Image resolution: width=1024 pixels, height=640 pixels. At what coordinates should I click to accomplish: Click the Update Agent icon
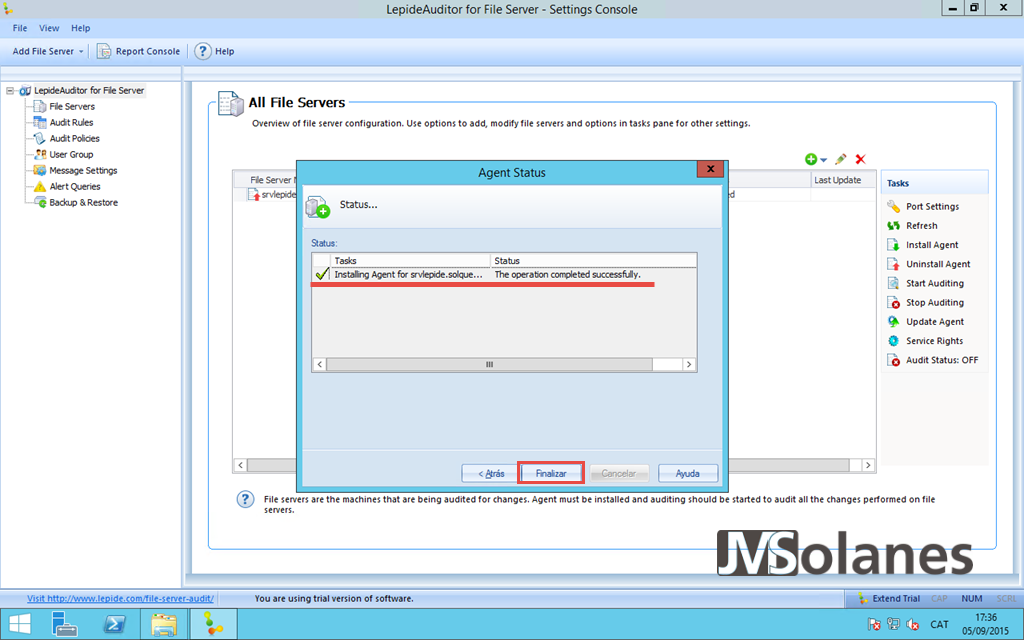pos(893,321)
